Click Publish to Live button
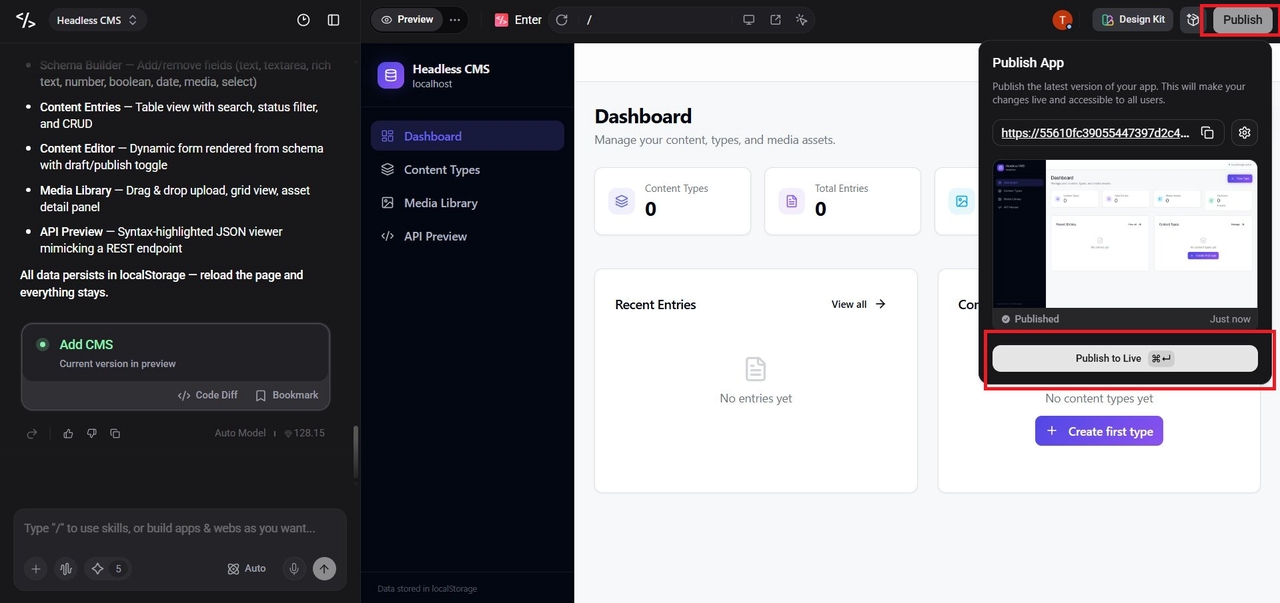This screenshot has height=603, width=1280. pos(1125,358)
